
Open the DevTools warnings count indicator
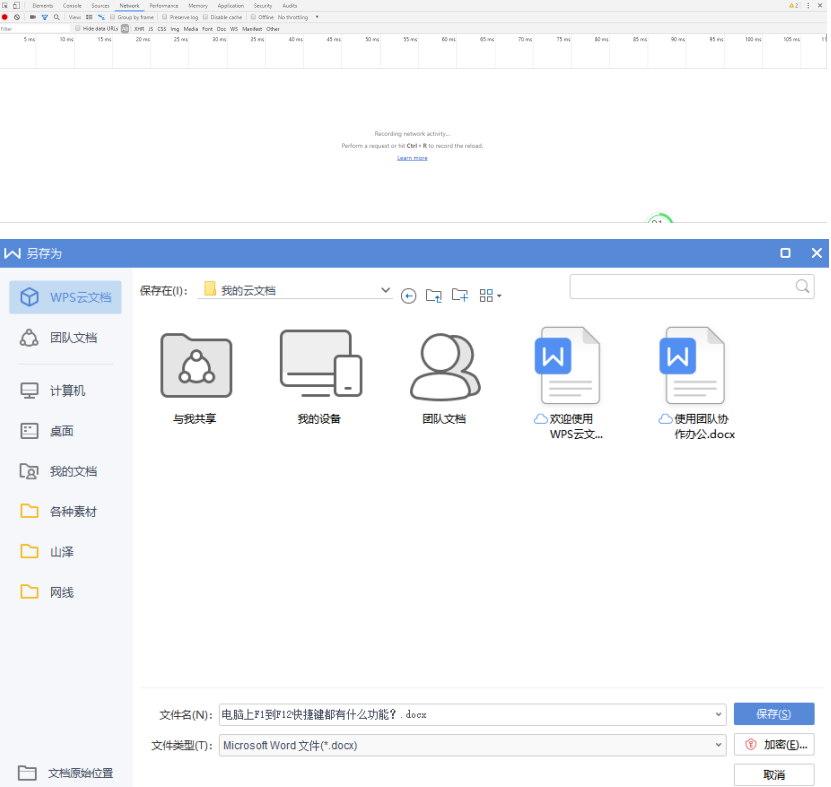793,5
